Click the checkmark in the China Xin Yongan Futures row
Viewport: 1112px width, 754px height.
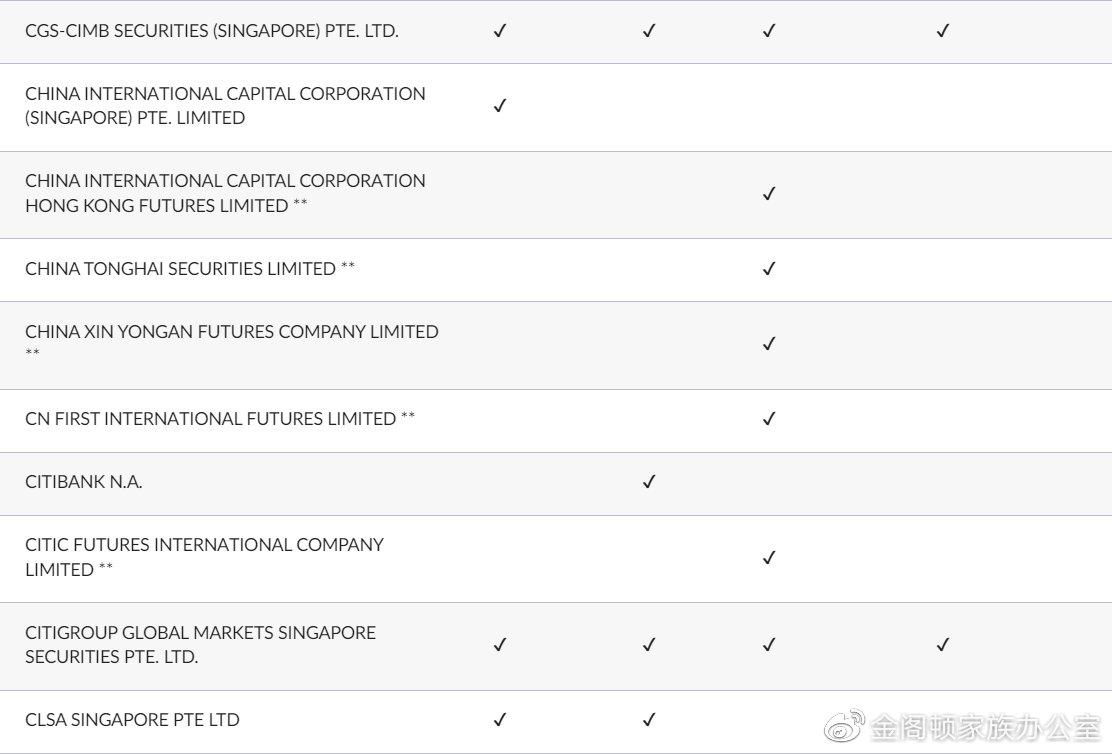point(769,343)
